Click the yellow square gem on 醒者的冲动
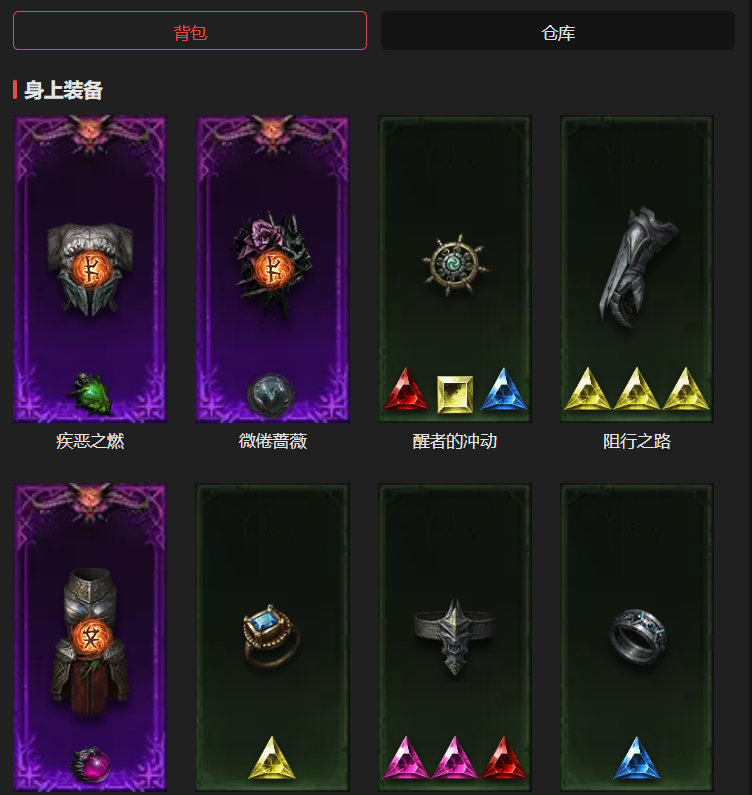 pos(455,394)
